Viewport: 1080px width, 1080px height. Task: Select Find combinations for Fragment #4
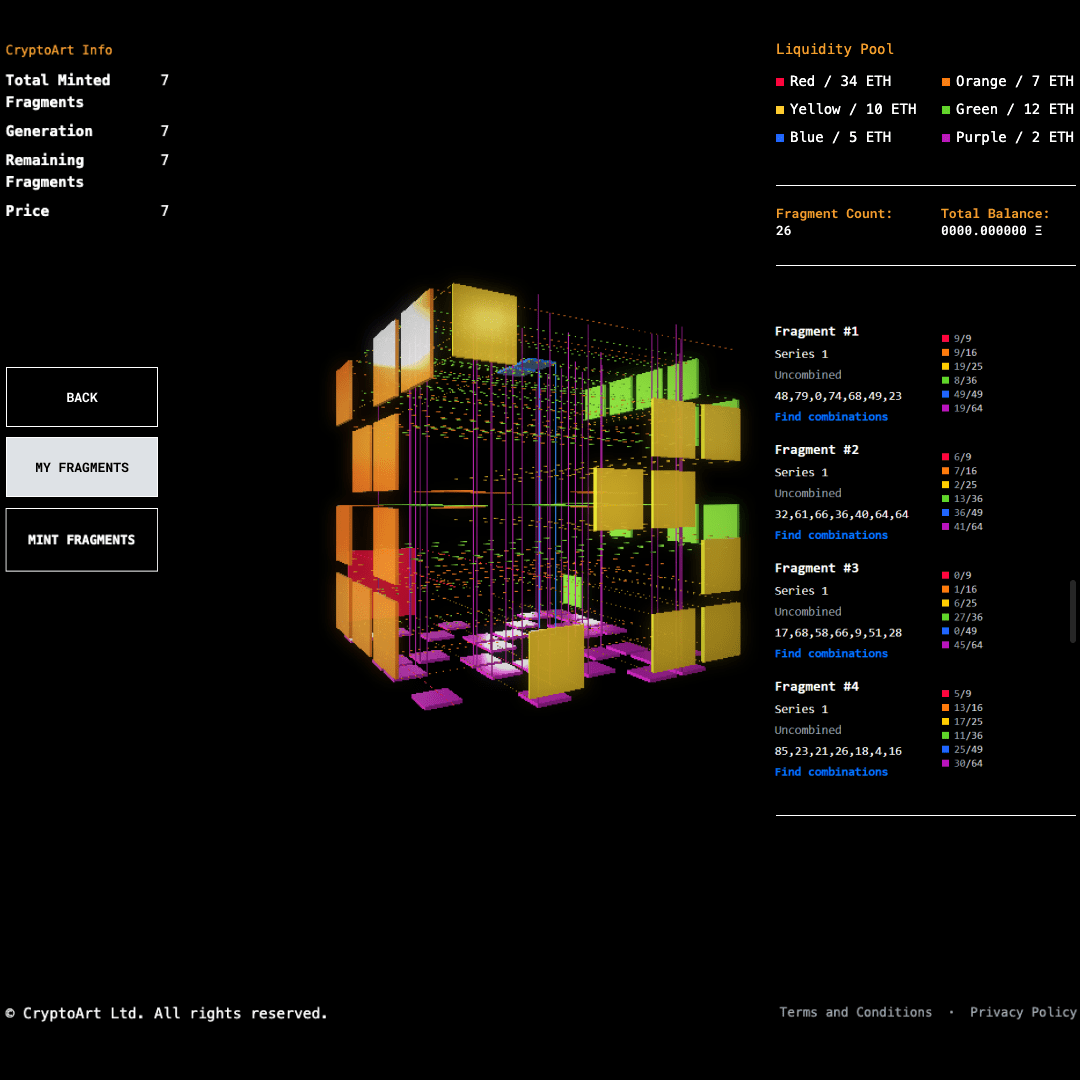tap(831, 772)
